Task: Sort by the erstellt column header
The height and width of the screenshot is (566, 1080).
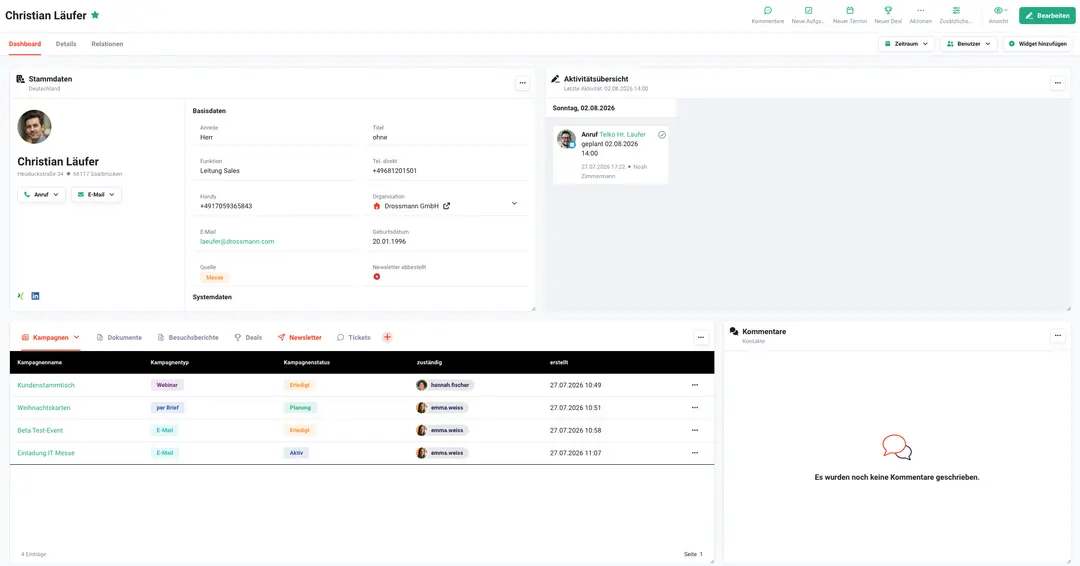Action: point(559,362)
